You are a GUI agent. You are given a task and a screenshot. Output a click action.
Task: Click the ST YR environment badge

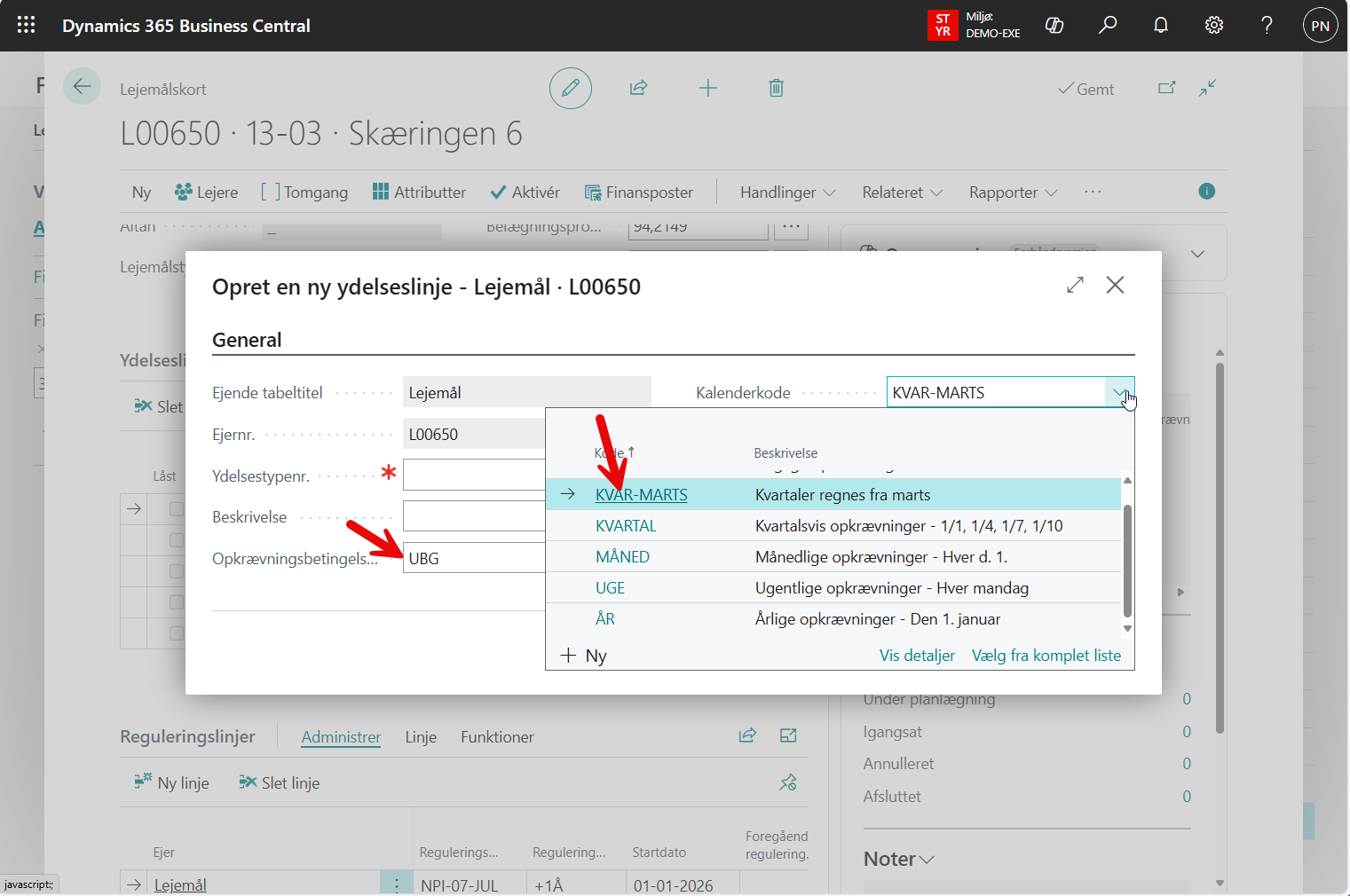[x=943, y=25]
